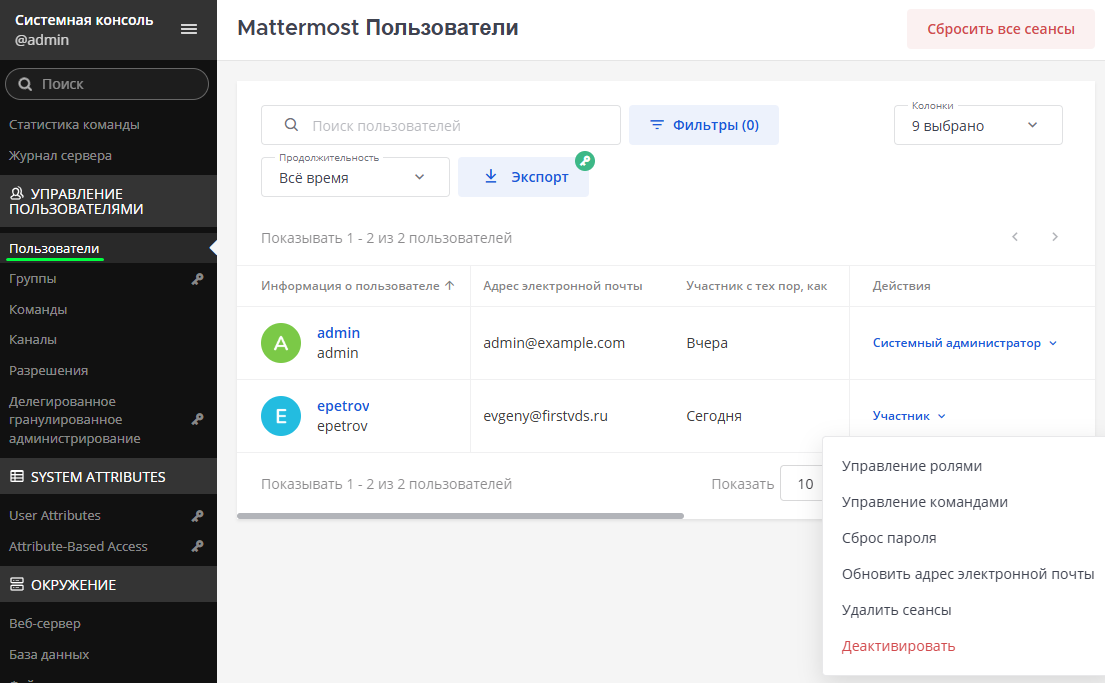Select Удалить сеансы menu item

896,610
